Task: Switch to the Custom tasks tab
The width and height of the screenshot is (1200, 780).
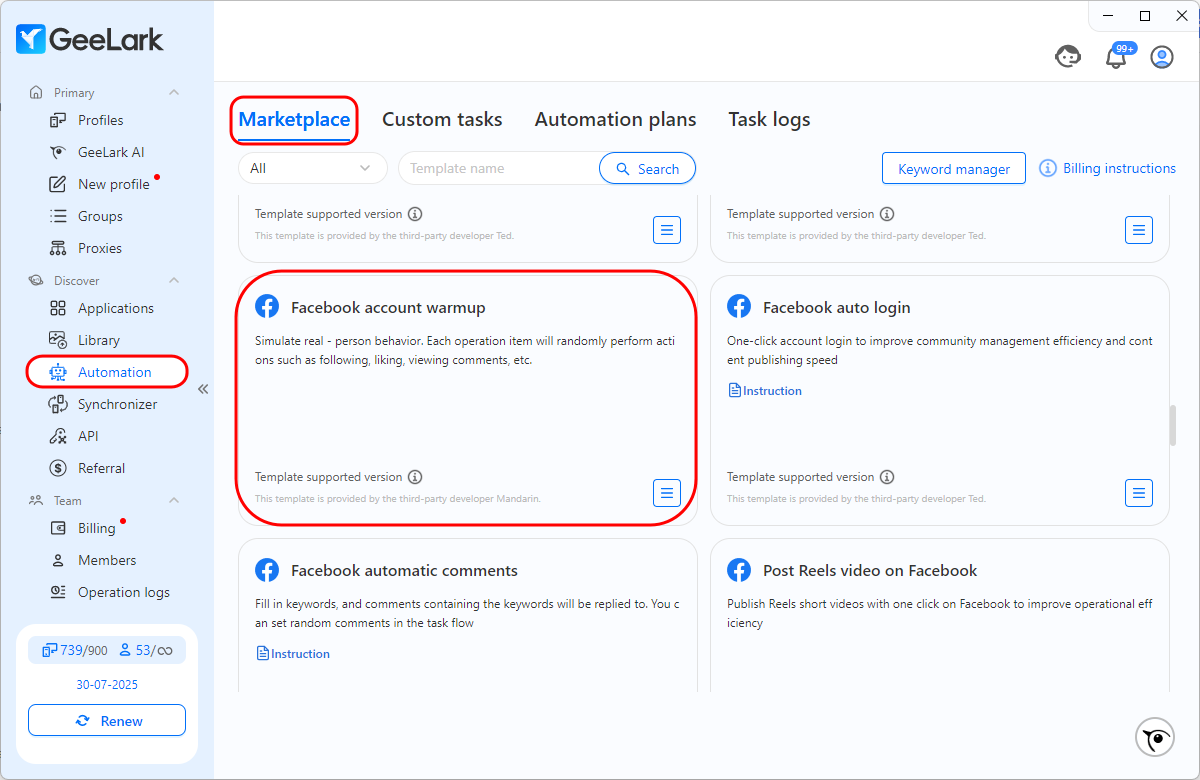Action: [x=442, y=120]
